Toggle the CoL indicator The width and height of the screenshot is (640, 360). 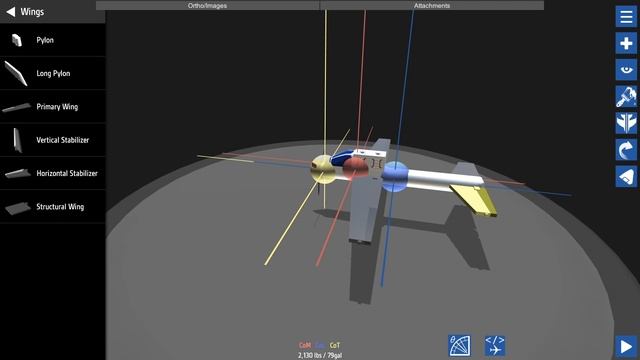(x=320, y=345)
